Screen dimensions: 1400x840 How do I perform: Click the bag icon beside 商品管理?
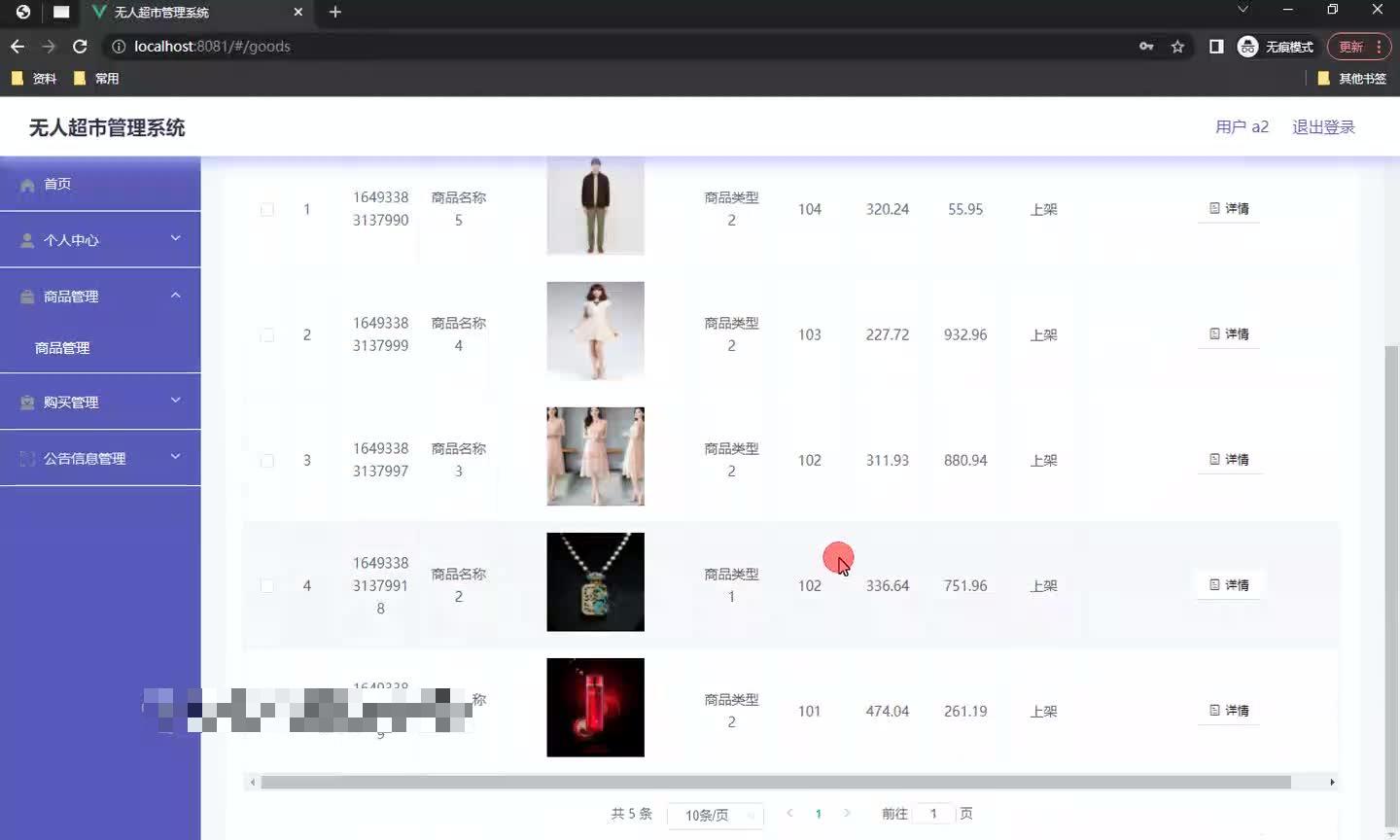(x=27, y=297)
